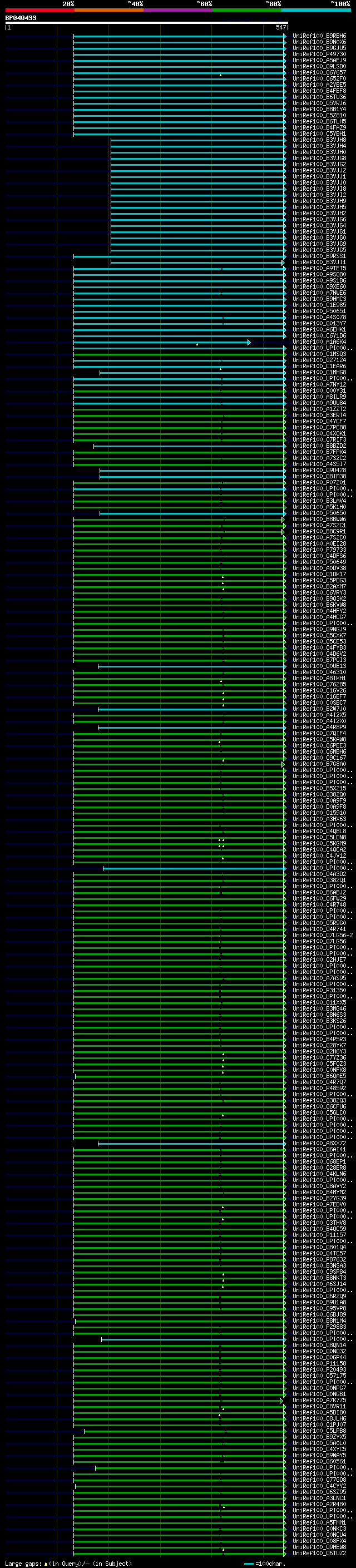Open hit UniRef100_Q6Y657
Viewport: 356px width, 1568px height.
click(x=319, y=72)
